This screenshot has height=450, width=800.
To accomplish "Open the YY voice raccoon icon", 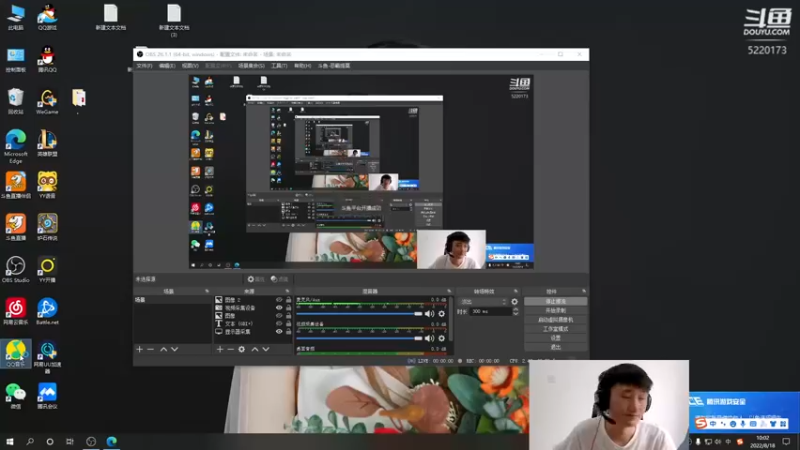I will tap(47, 185).
